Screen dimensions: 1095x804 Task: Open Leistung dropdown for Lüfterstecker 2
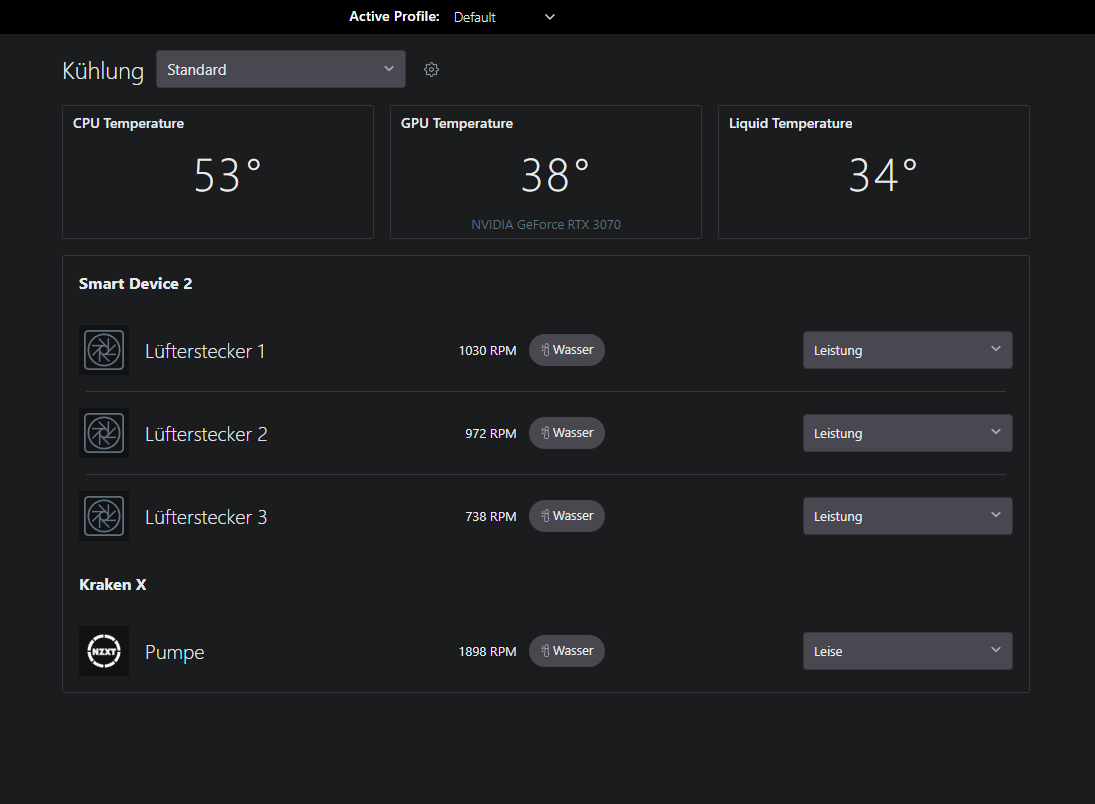[x=907, y=433]
